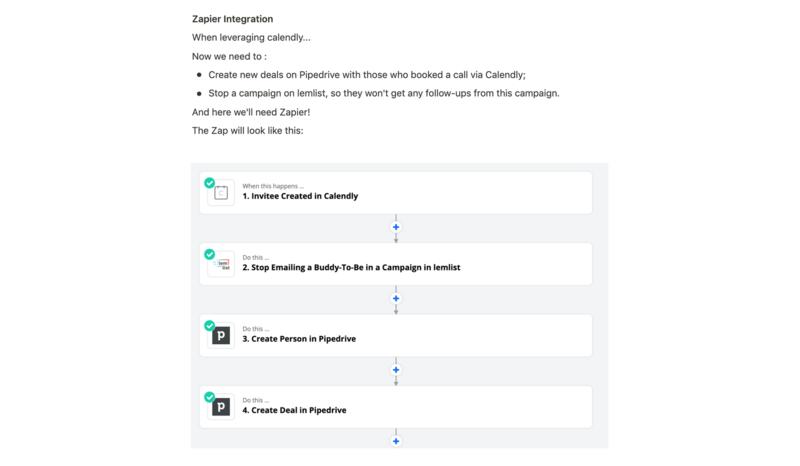The image size is (800, 466).
Task: Expand the "Invitee Created in Calendly" step
Action: 300,196
